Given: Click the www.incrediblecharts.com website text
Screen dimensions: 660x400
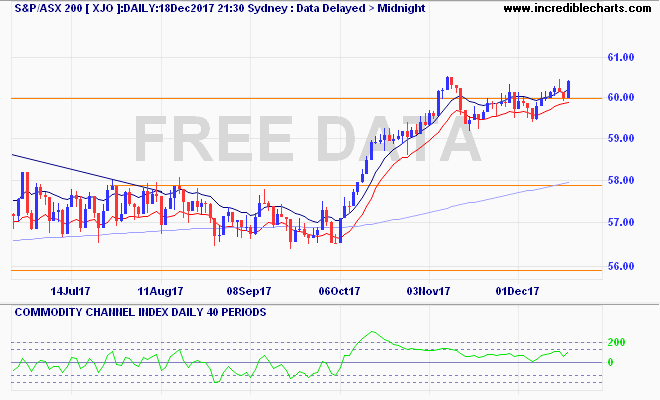Looking at the screenshot, I should pyautogui.click(x=577, y=8).
